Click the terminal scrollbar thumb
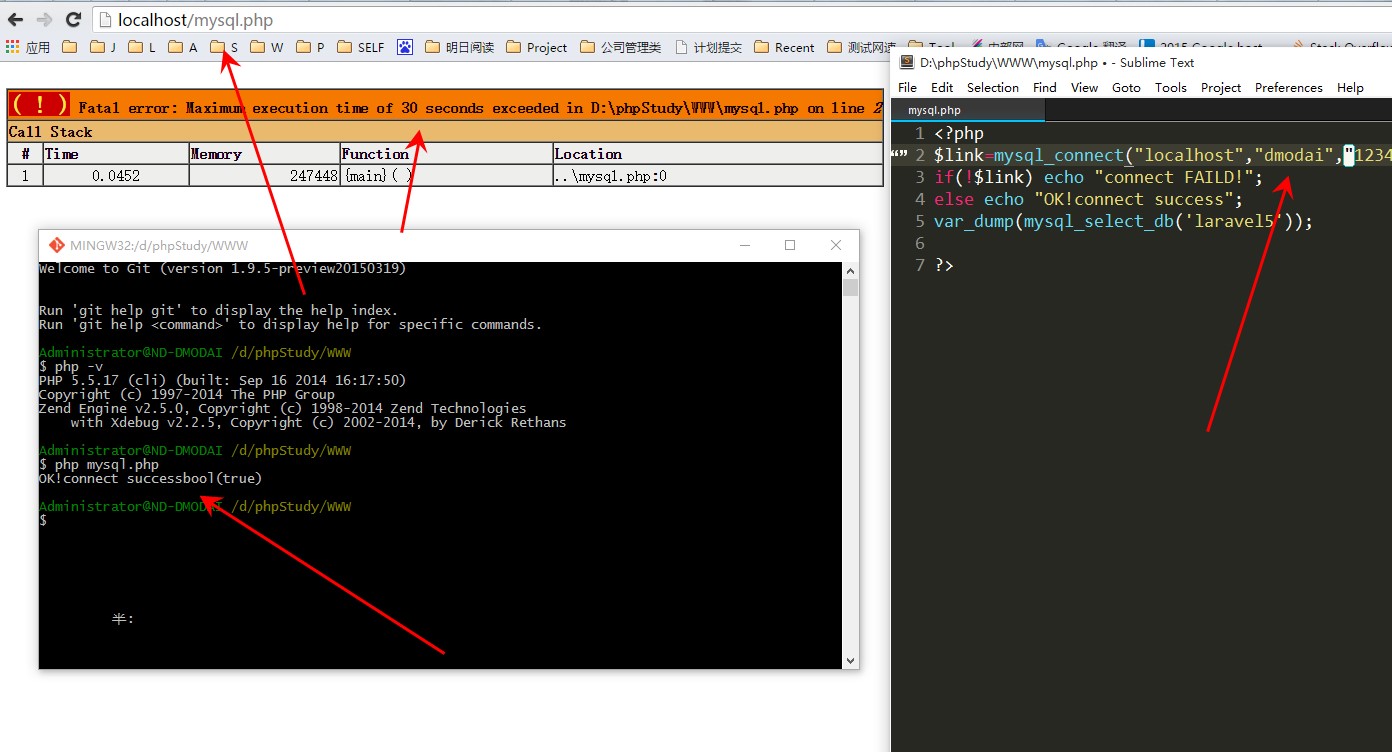 point(850,288)
